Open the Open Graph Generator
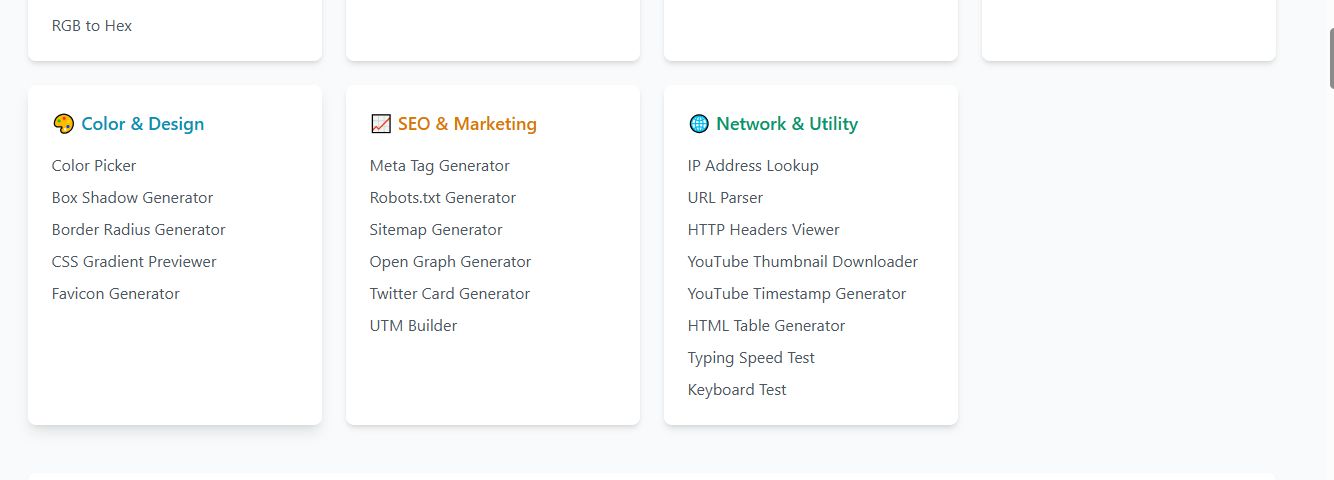1334x480 pixels. (x=450, y=262)
